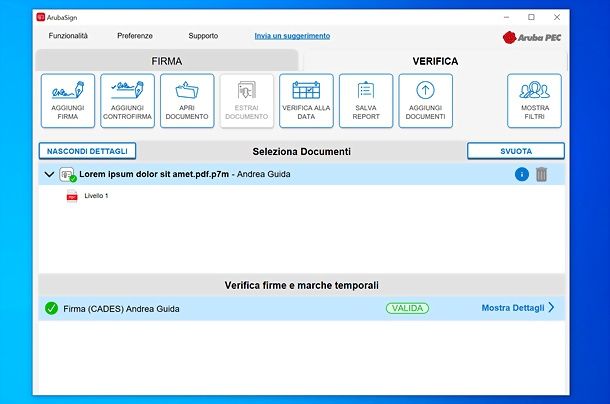Screen dimensions: 610x404
Task: Click the VALIDA status badge
Action: click(407, 308)
